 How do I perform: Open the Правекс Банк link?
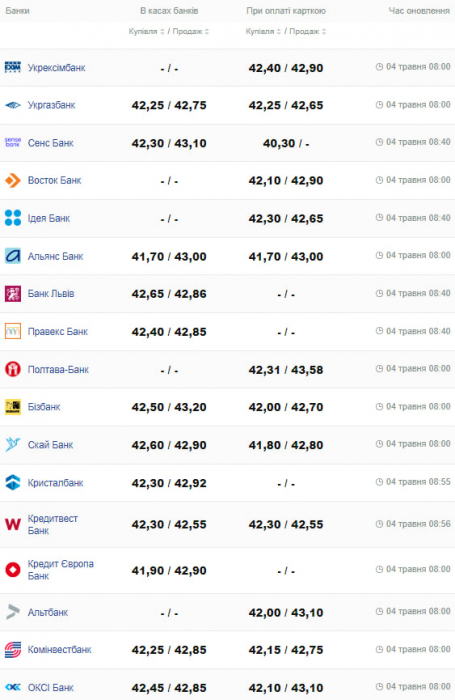58,332
